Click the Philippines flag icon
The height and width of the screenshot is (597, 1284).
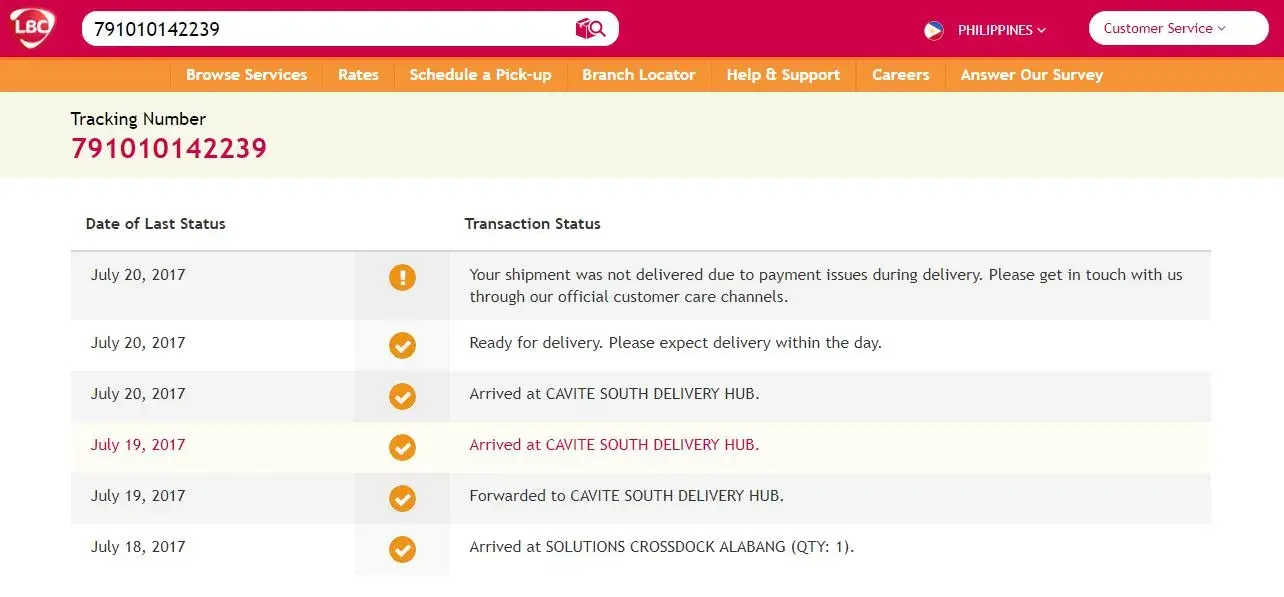(x=934, y=30)
